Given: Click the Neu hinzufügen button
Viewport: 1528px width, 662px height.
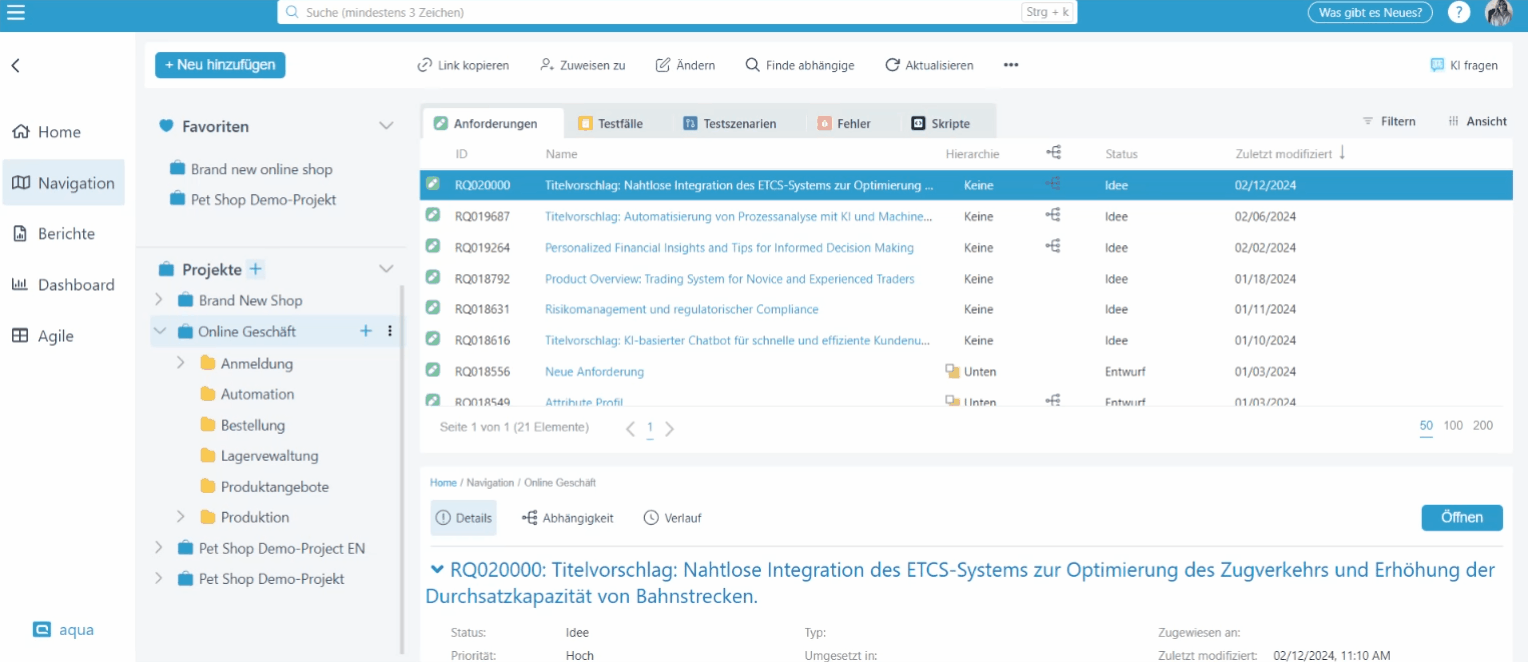Looking at the screenshot, I should [x=220, y=64].
